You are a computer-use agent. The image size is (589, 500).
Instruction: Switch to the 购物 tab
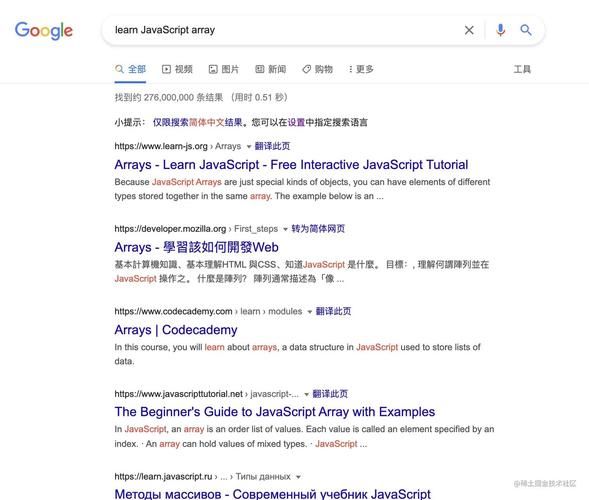(x=318, y=69)
